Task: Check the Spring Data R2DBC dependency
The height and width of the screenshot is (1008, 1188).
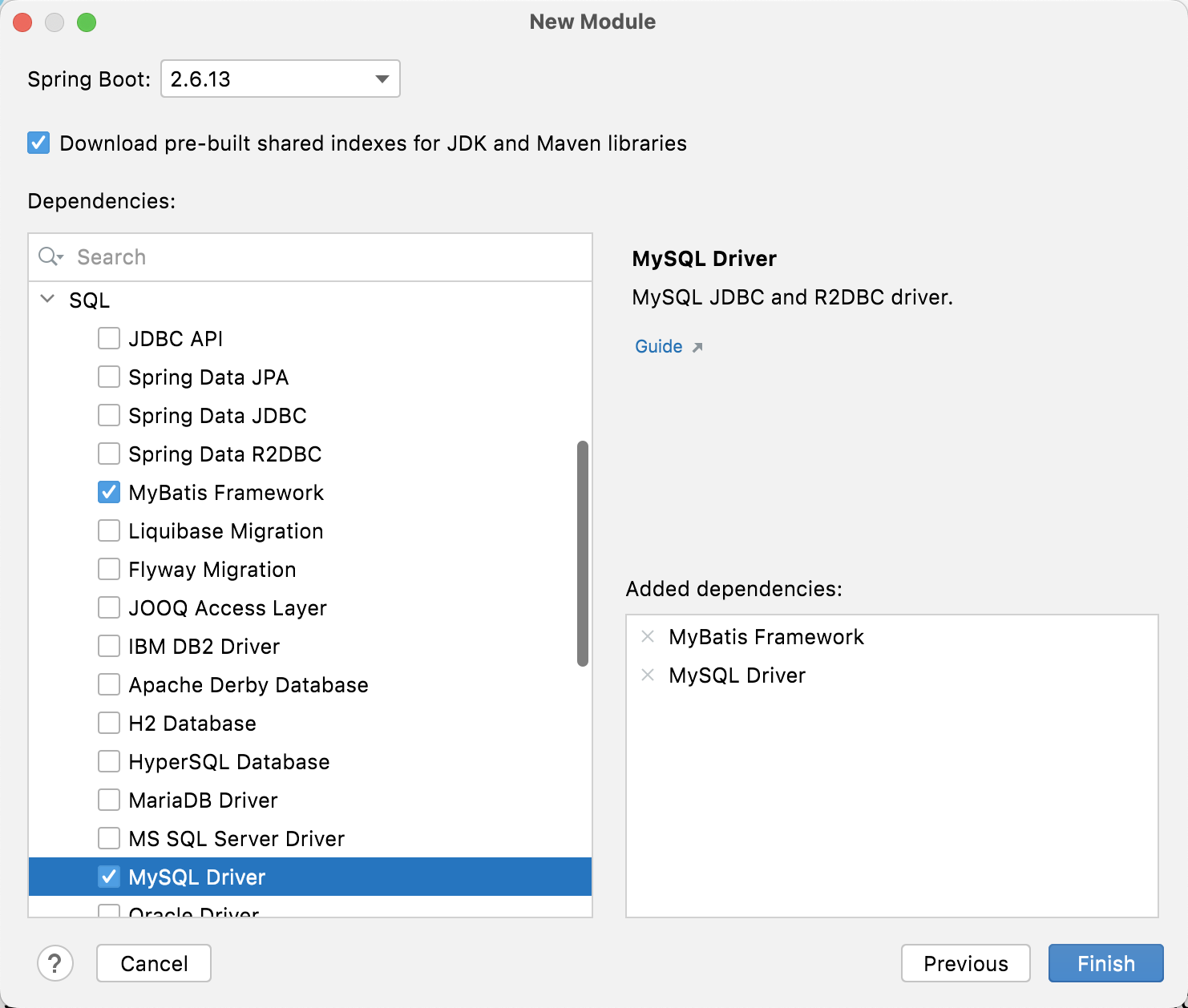Action: point(109,454)
